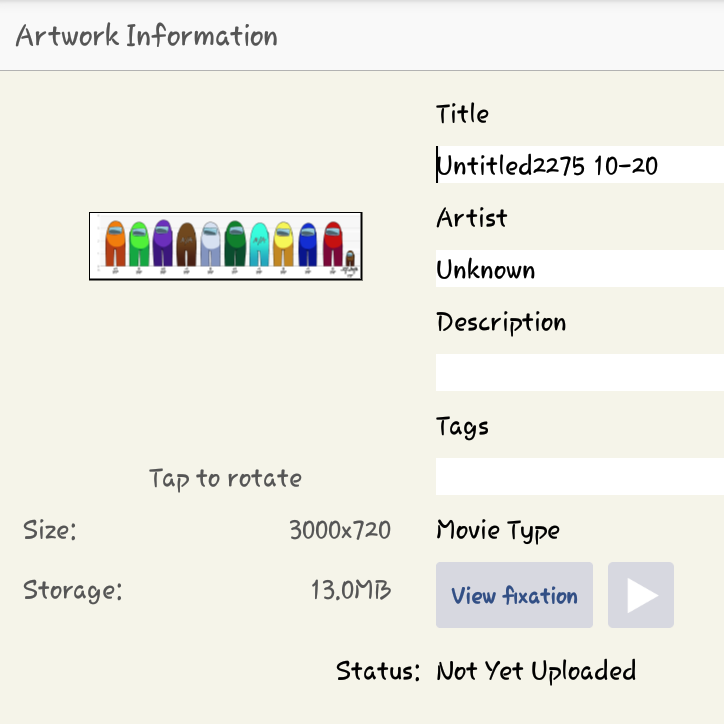Viewport: 724px width, 724px height.
Task: Tap the 13.0MB storage value
Action: click(x=350, y=590)
